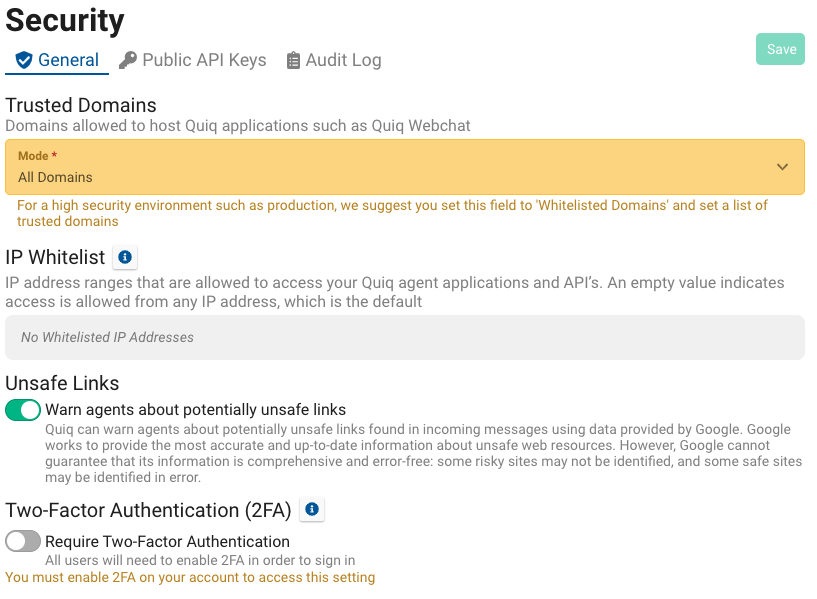
Task: Click the Whitelisted Domains suggestion text
Action: [x=392, y=213]
